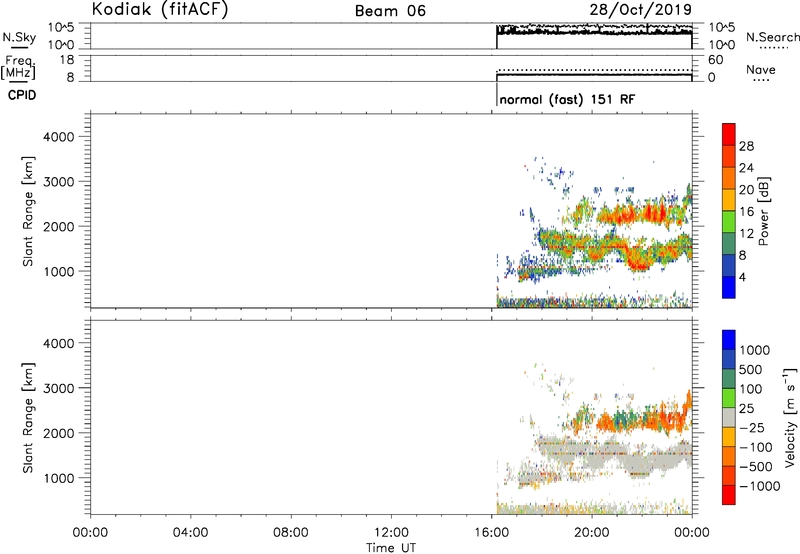Viewport: 800px width, 554px height.
Task: Select the gray -25 to 25 Velocity colorbar segment
Action: (x=729, y=417)
